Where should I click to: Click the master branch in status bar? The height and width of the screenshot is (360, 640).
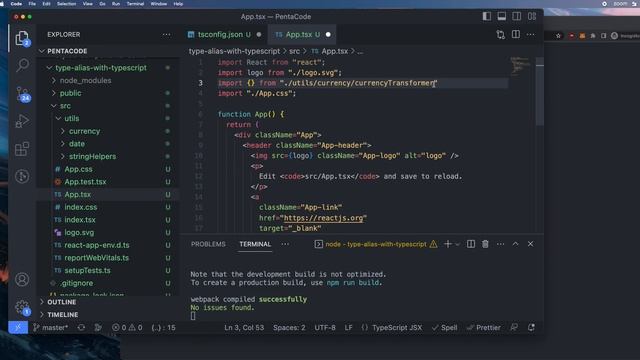click(x=51, y=327)
